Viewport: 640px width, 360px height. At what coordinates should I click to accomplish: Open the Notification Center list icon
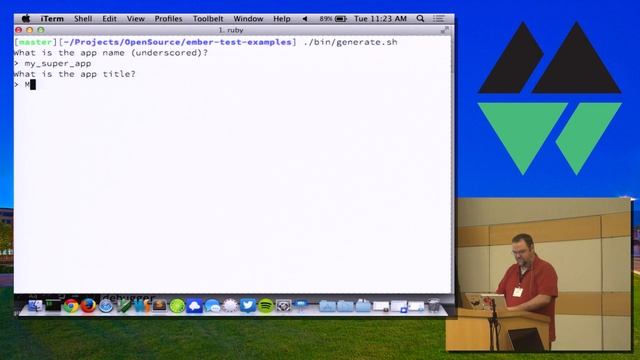[x=438, y=19]
